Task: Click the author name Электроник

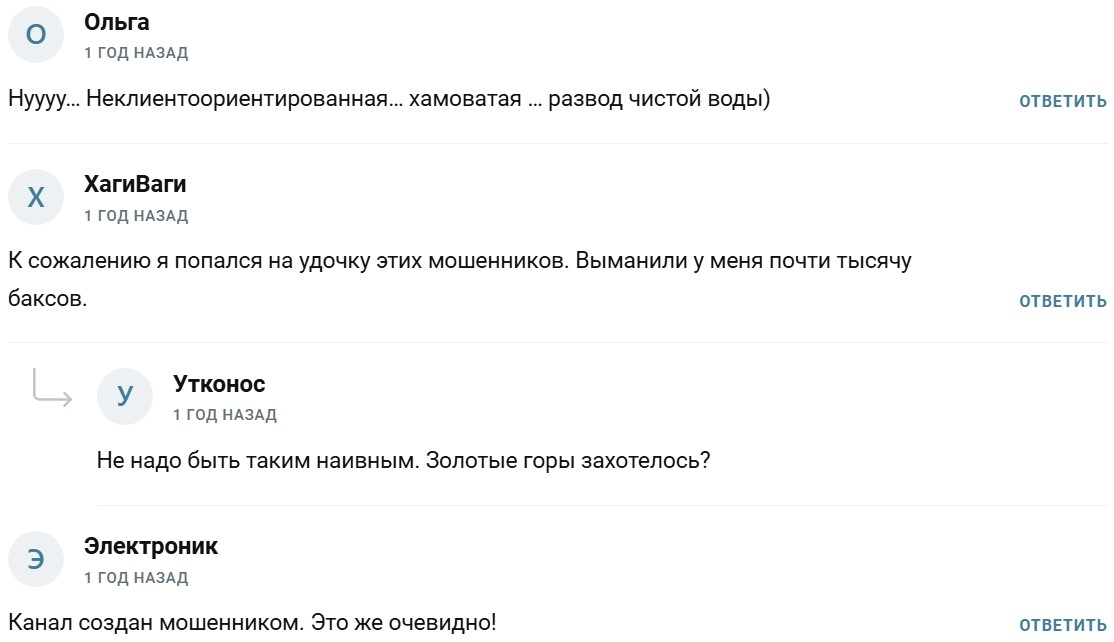Action: point(151,546)
